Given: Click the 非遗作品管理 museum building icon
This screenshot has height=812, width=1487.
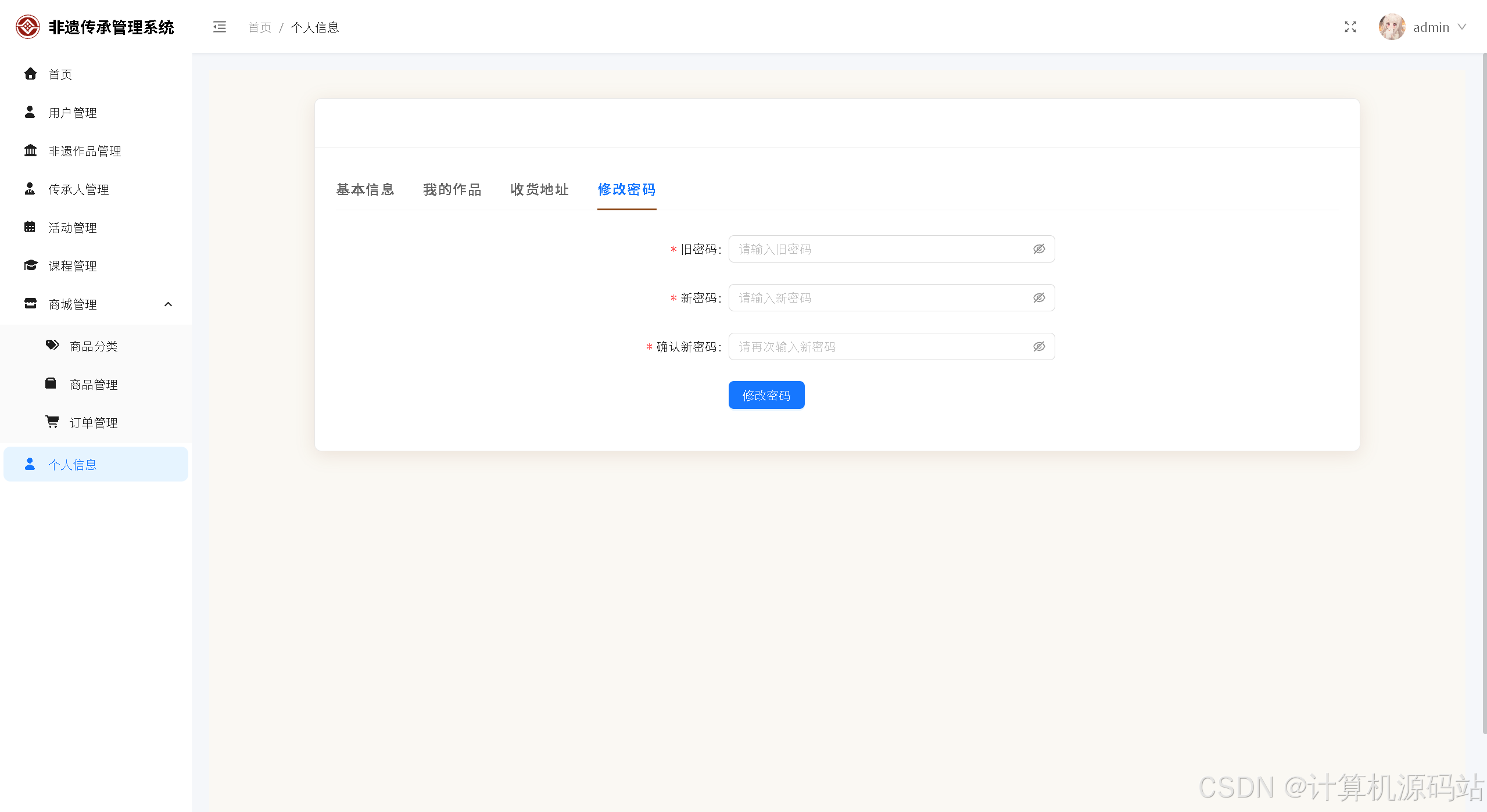Looking at the screenshot, I should 31,150.
